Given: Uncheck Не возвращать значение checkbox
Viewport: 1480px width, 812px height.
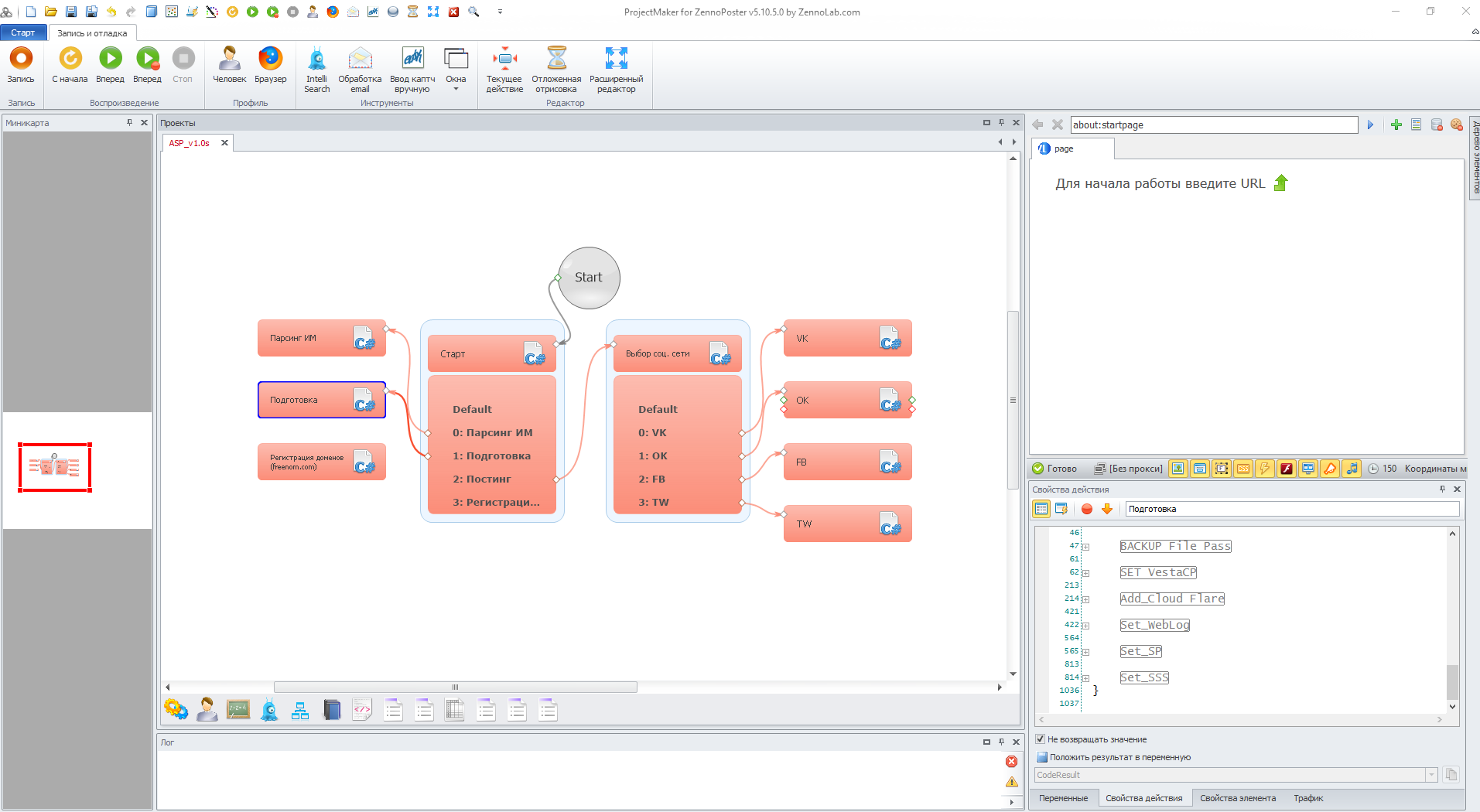Looking at the screenshot, I should pos(1041,739).
